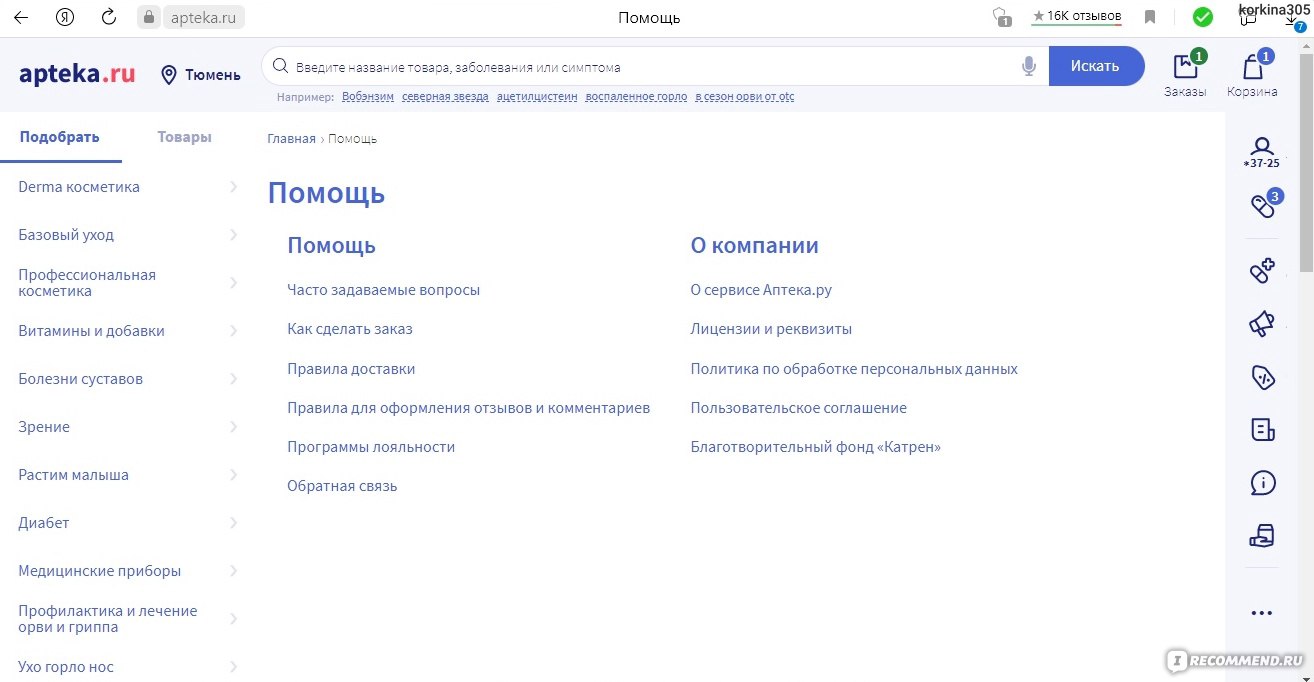Viewport: 1314px width, 682px height.
Task: Click the 16K отзывов rating badge
Action: coord(1076,17)
